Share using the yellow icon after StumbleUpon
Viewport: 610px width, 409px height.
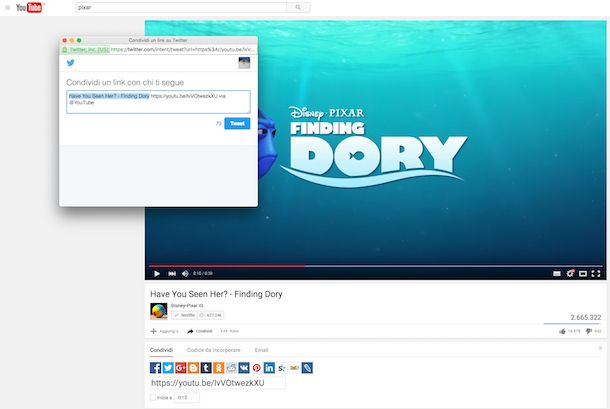pyautogui.click(x=294, y=368)
